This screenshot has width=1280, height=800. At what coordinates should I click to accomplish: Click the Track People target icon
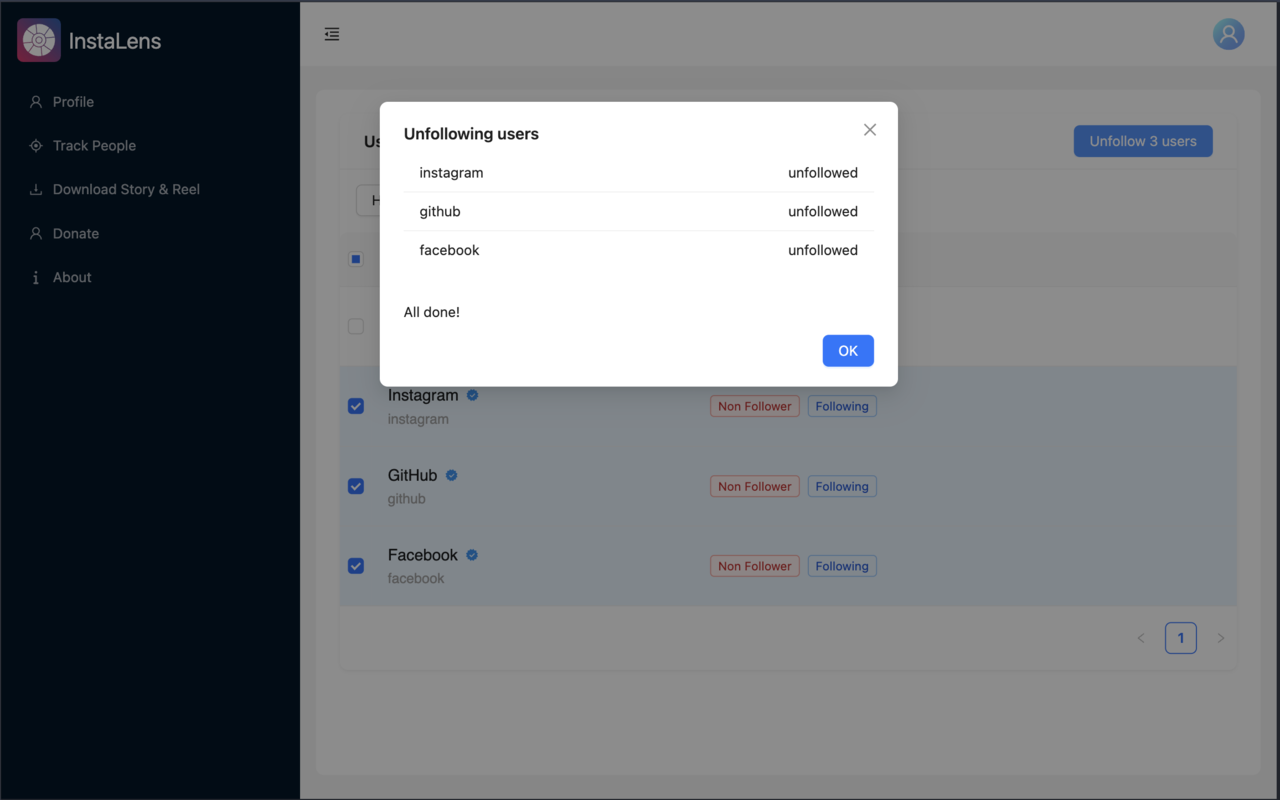point(36,146)
